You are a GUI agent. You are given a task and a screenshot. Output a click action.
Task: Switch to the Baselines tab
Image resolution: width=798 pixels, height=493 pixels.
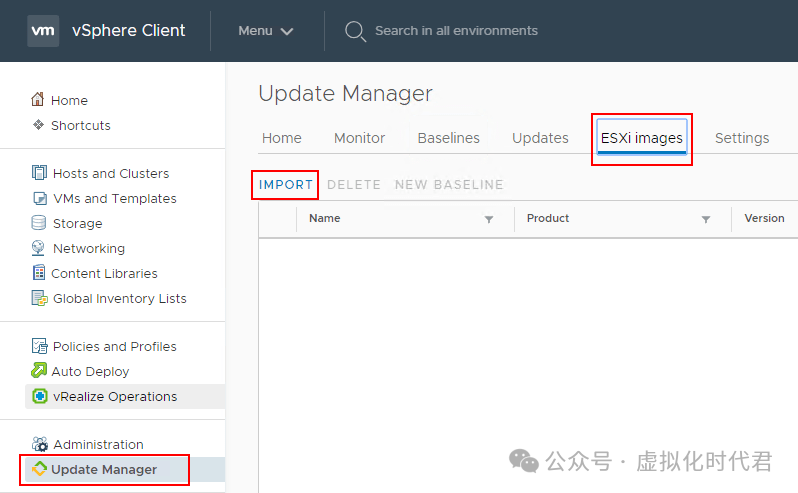[448, 138]
